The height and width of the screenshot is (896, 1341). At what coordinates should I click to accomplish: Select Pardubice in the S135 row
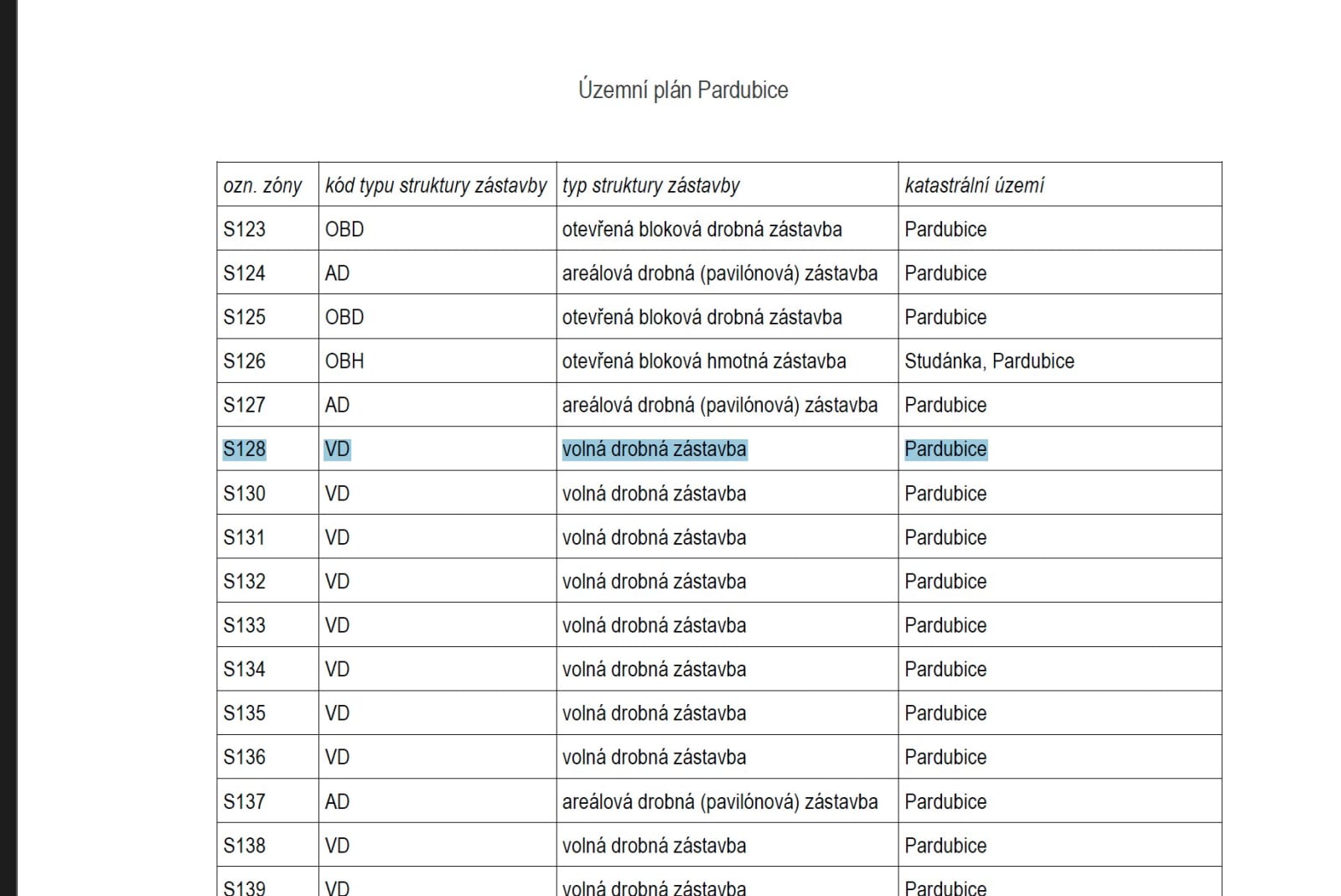click(x=945, y=713)
